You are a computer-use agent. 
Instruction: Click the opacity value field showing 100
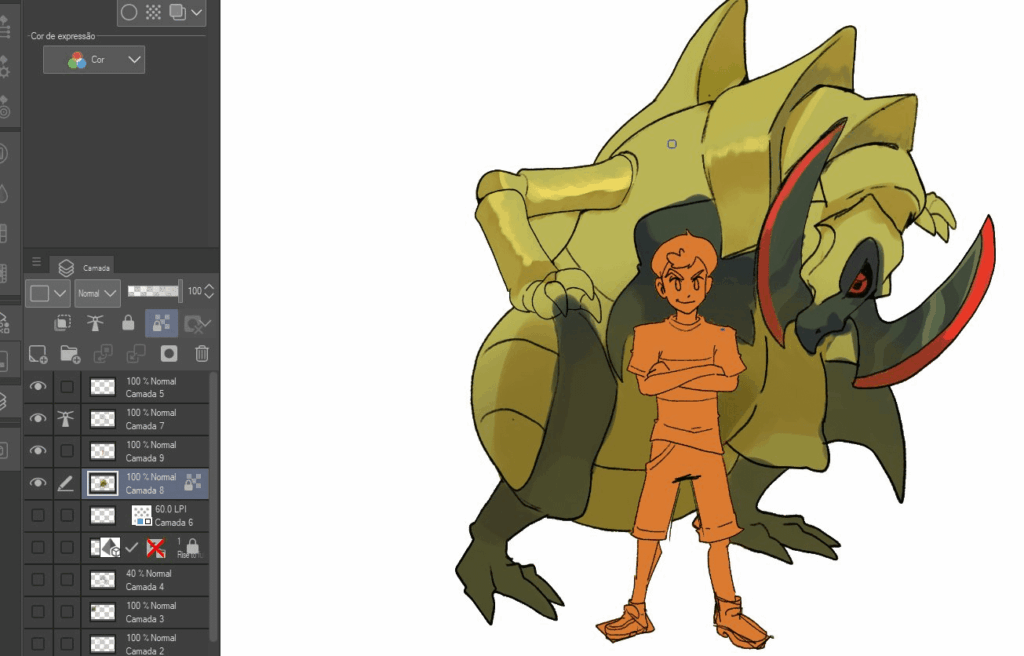(x=195, y=291)
